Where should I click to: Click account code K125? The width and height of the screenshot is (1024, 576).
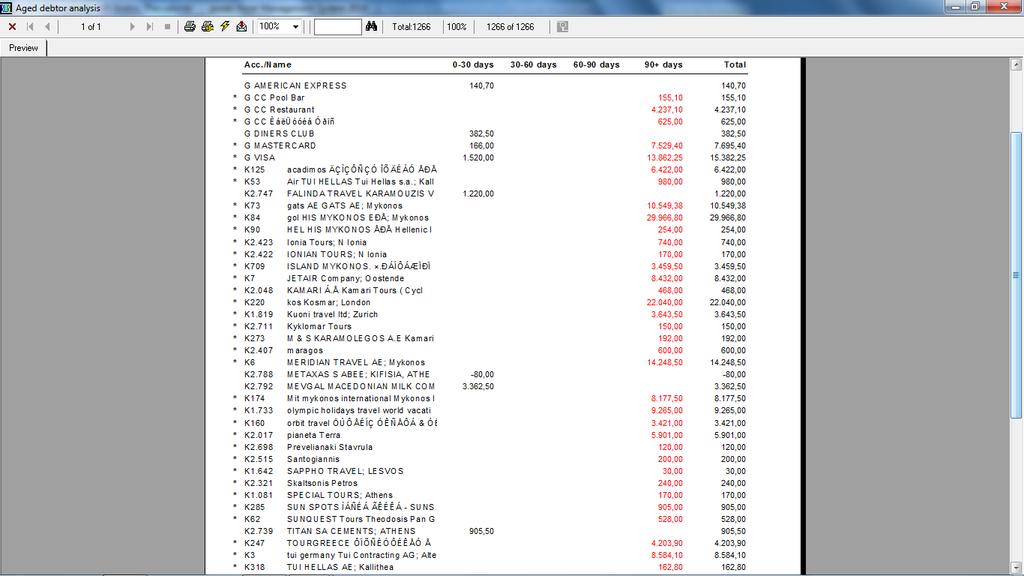click(255, 170)
